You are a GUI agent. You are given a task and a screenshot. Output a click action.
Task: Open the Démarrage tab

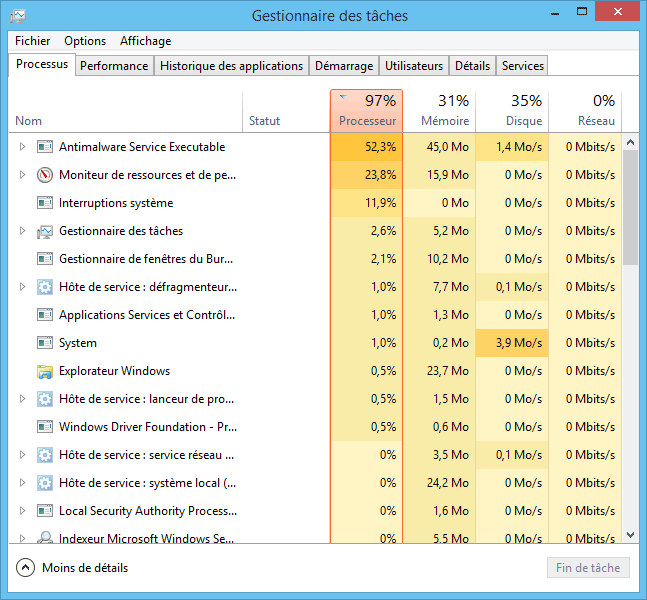343,66
